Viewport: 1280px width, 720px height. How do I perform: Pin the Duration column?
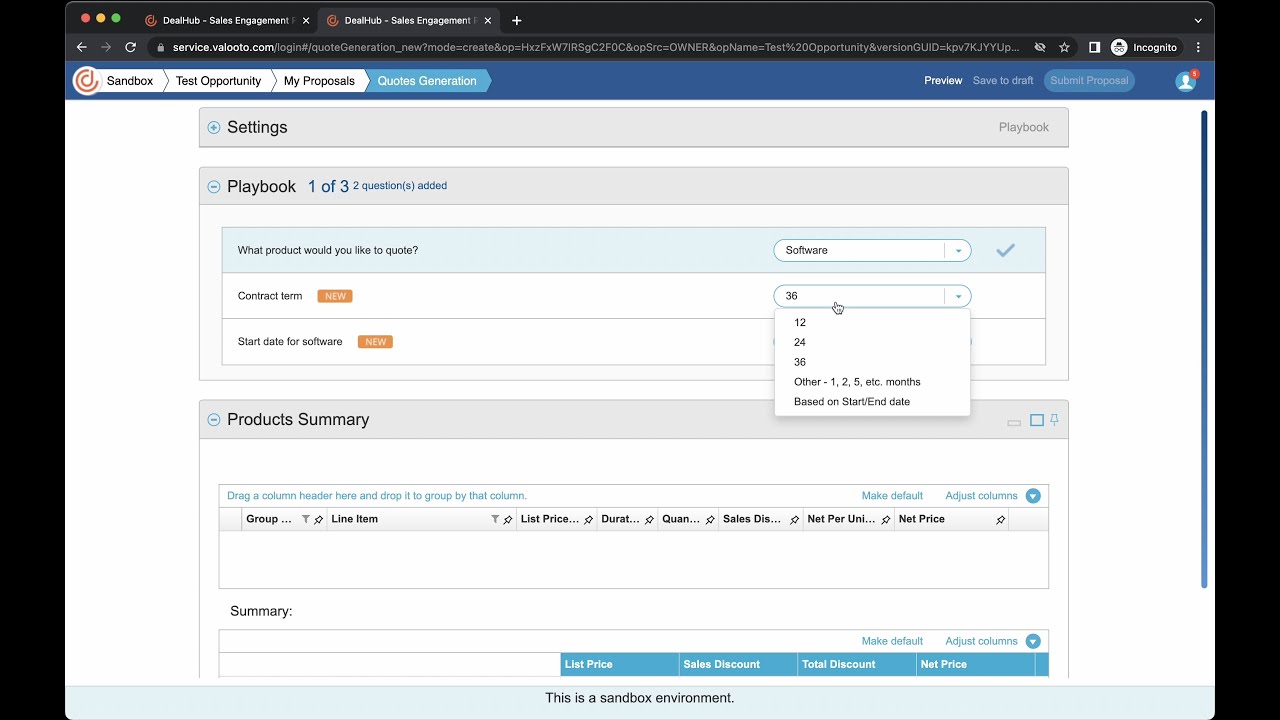[650, 520]
